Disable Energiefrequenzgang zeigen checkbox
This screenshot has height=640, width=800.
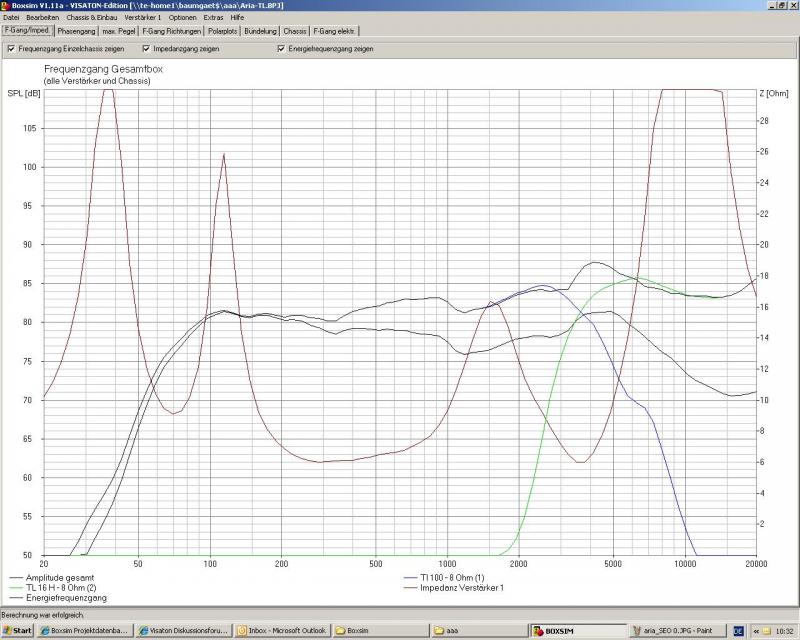(281, 48)
